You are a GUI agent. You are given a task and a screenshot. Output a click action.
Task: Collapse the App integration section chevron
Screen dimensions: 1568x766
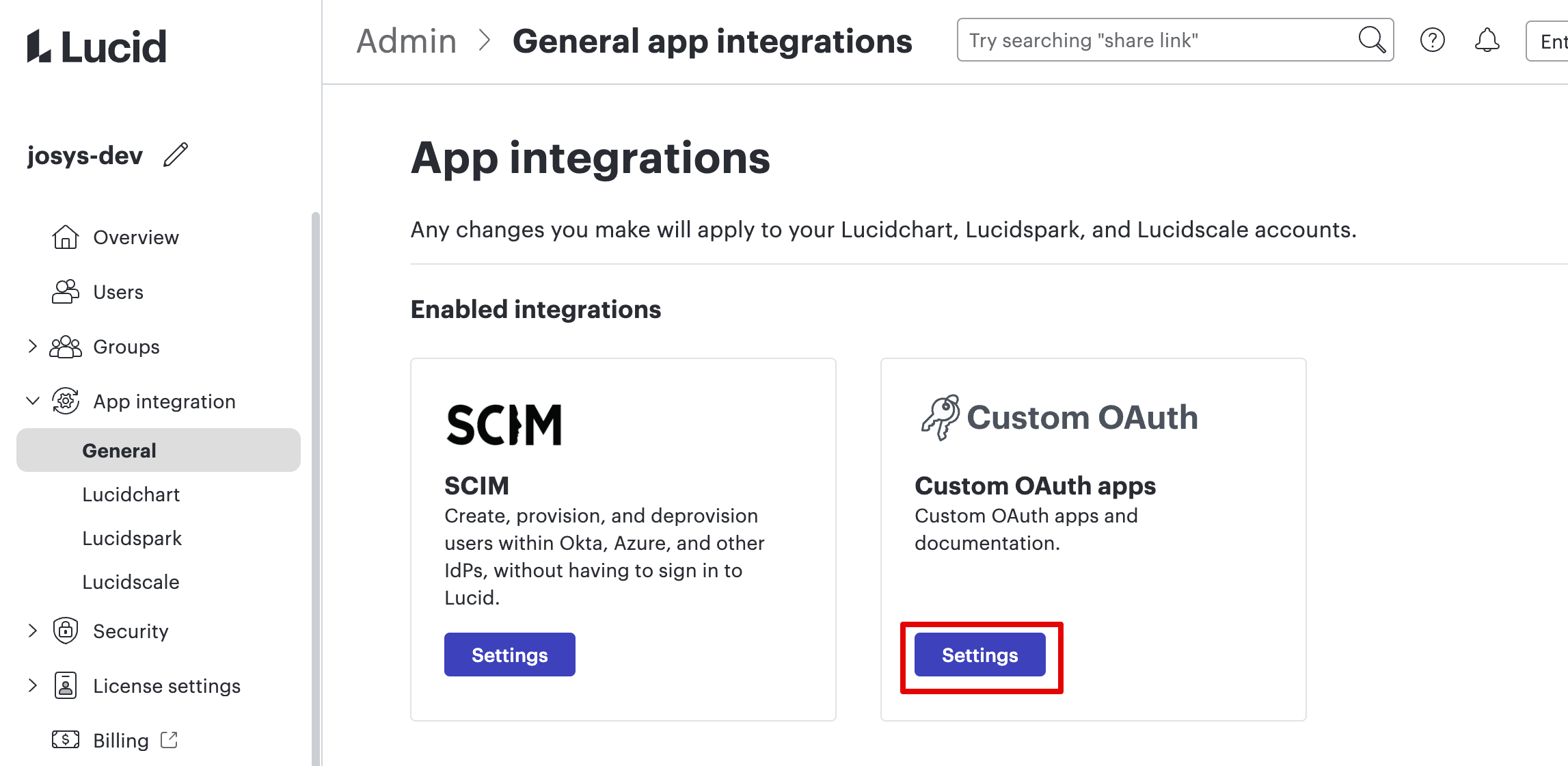(32, 401)
